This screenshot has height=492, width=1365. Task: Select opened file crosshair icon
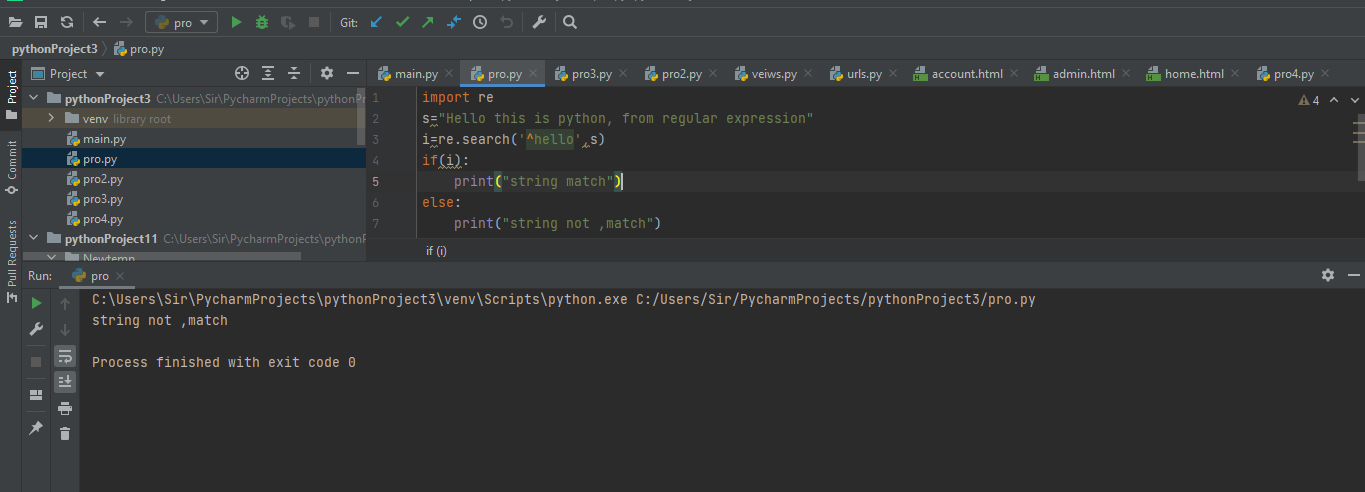tap(241, 73)
